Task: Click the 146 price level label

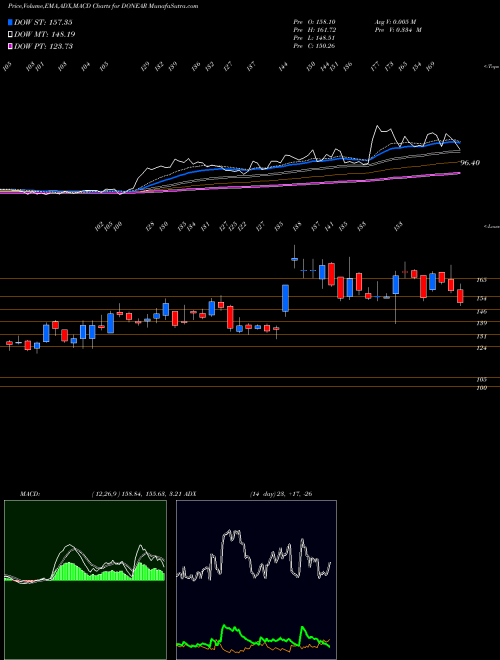Action: click(x=482, y=311)
